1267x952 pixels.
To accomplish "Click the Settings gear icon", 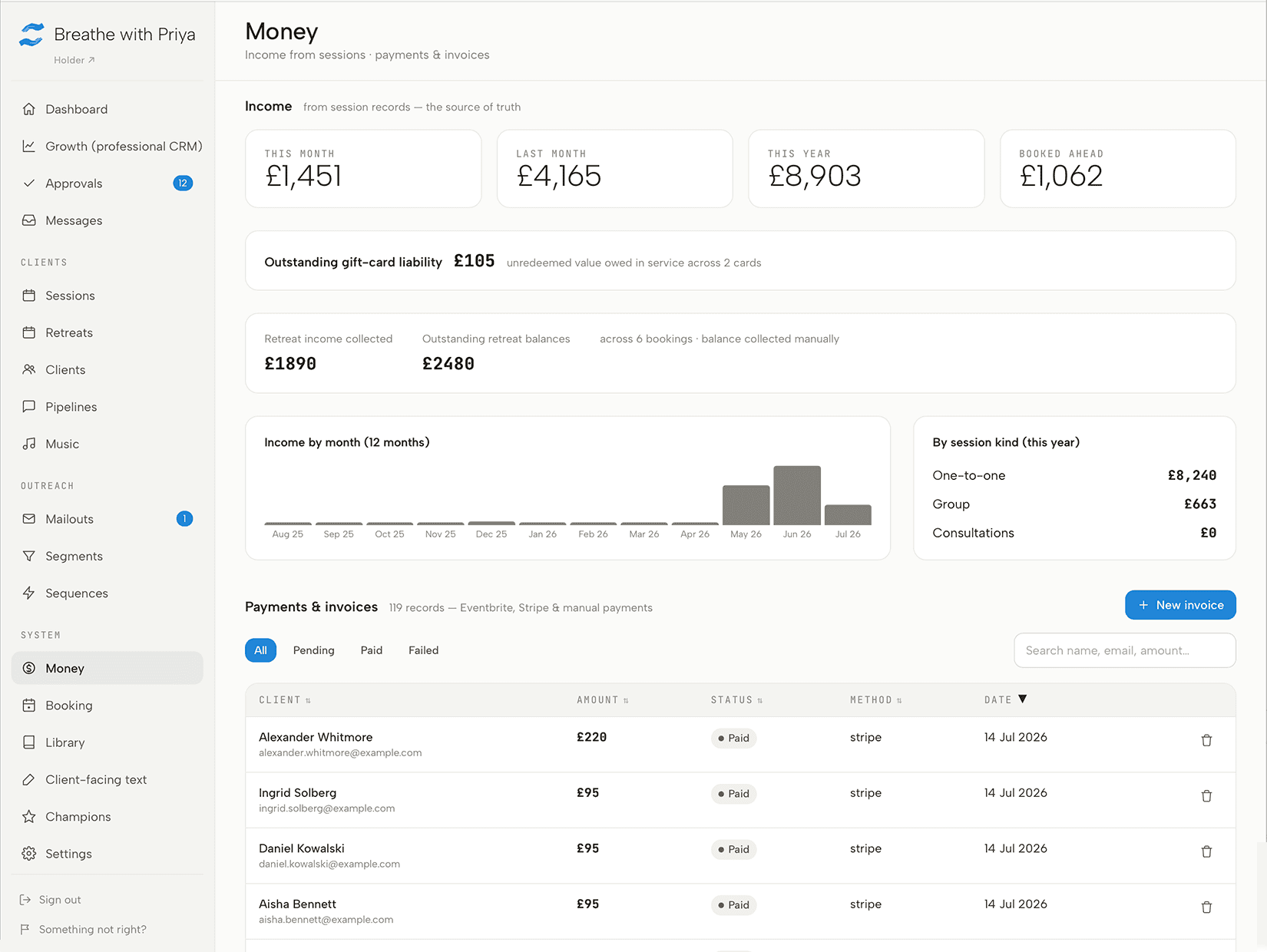I will pos(29,854).
